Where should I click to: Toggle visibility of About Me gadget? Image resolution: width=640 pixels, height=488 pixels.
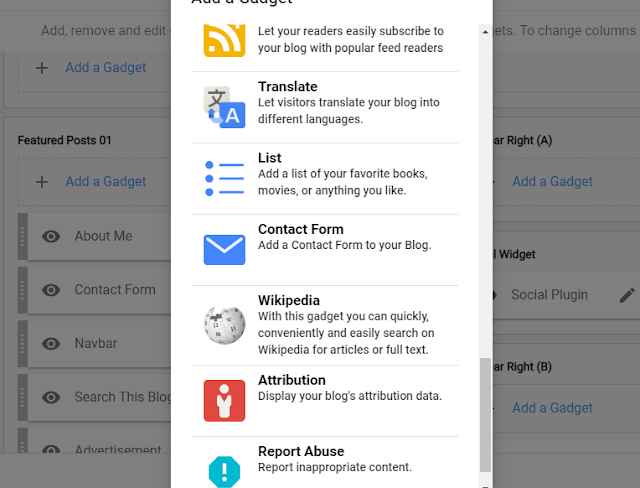51,236
